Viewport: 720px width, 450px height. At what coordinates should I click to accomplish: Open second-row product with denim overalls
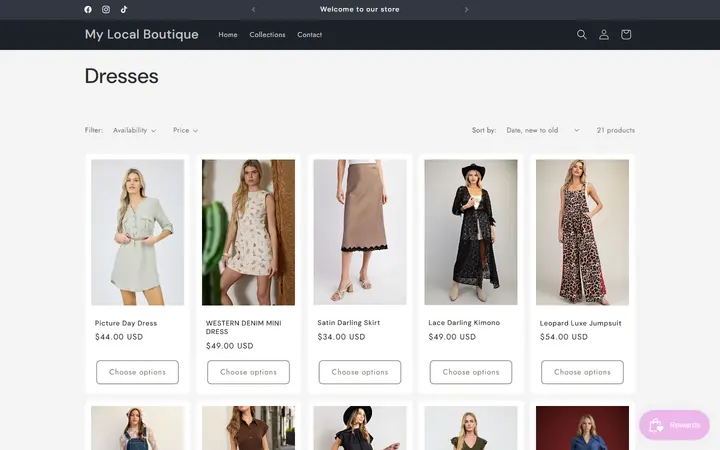(x=137, y=428)
